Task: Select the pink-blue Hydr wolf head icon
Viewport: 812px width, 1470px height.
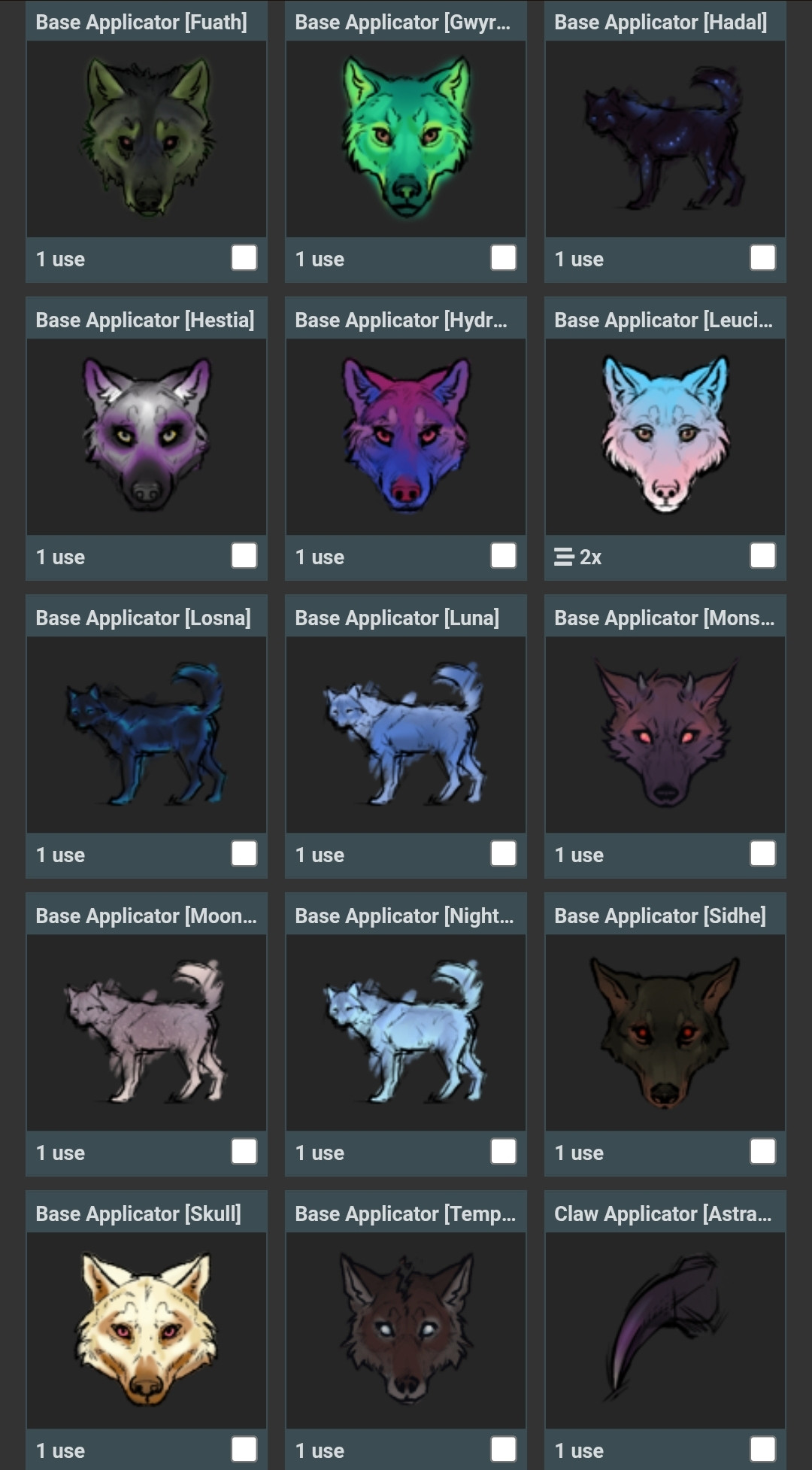Action: click(406, 434)
